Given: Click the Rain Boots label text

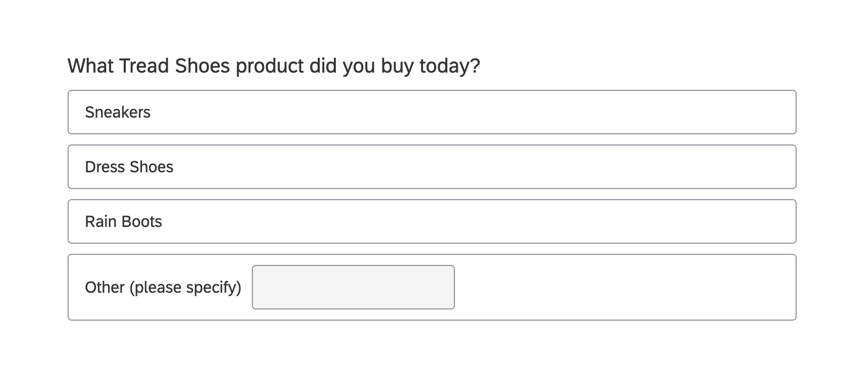Looking at the screenshot, I should 124,222.
